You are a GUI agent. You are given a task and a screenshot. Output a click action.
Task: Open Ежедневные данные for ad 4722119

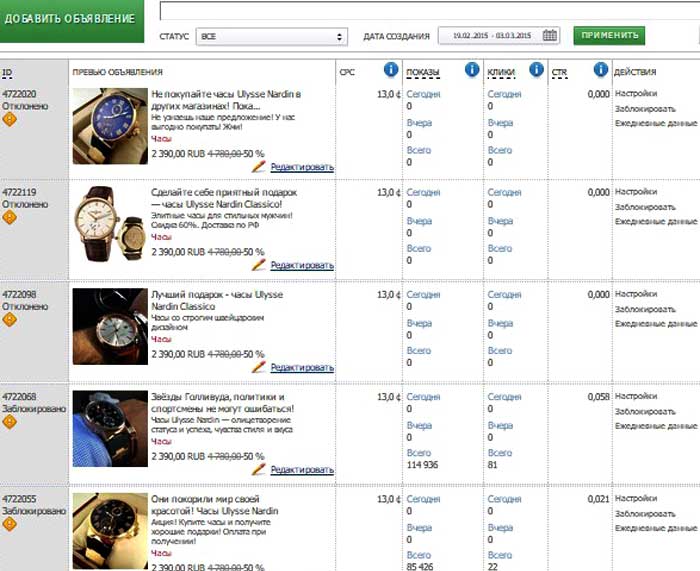pos(656,221)
